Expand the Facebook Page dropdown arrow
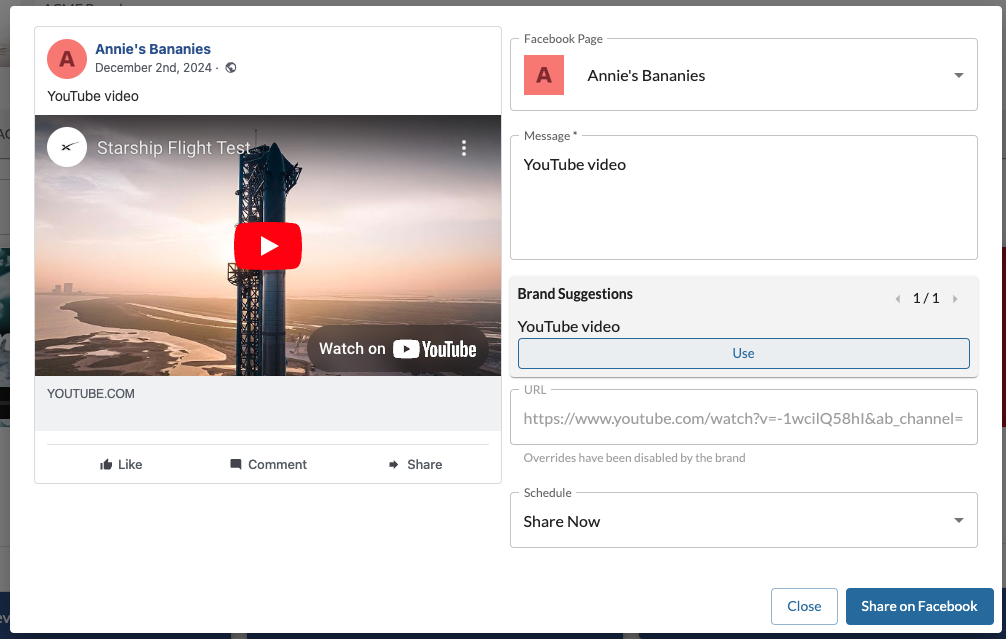This screenshot has height=639, width=1006. pyautogui.click(x=959, y=75)
